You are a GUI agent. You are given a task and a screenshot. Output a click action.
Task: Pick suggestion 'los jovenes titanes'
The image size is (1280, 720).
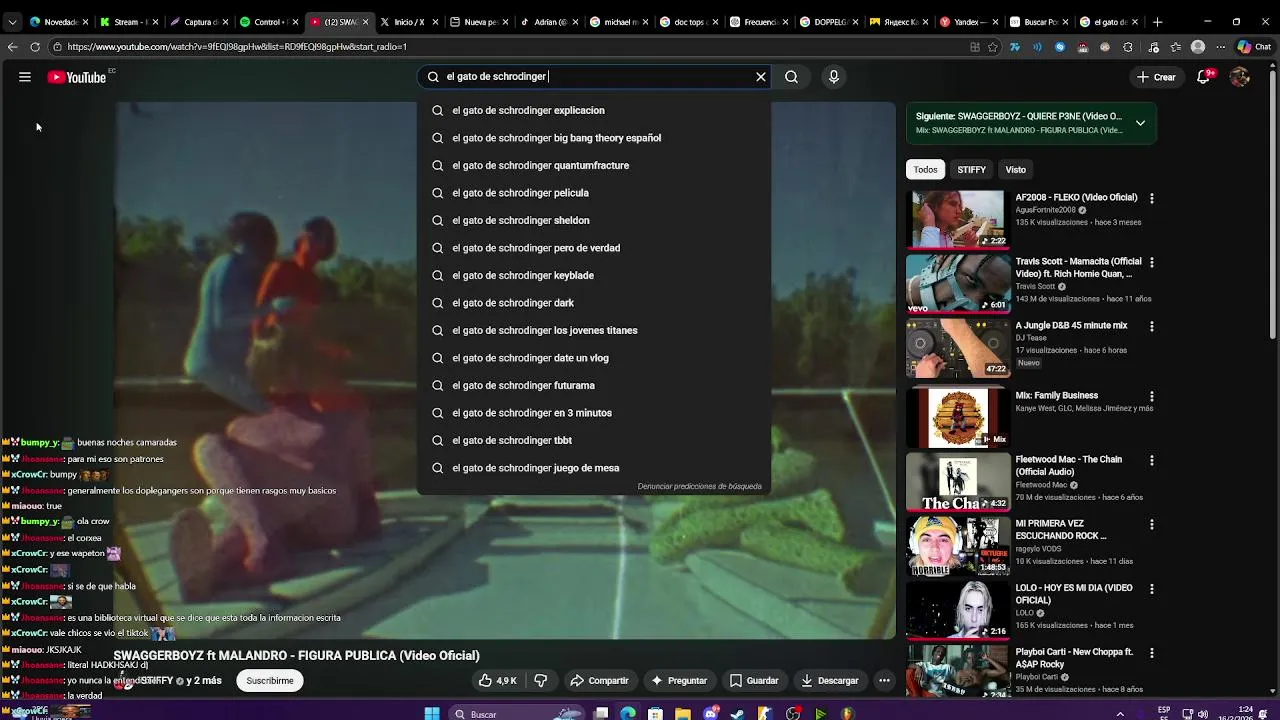[x=595, y=330]
